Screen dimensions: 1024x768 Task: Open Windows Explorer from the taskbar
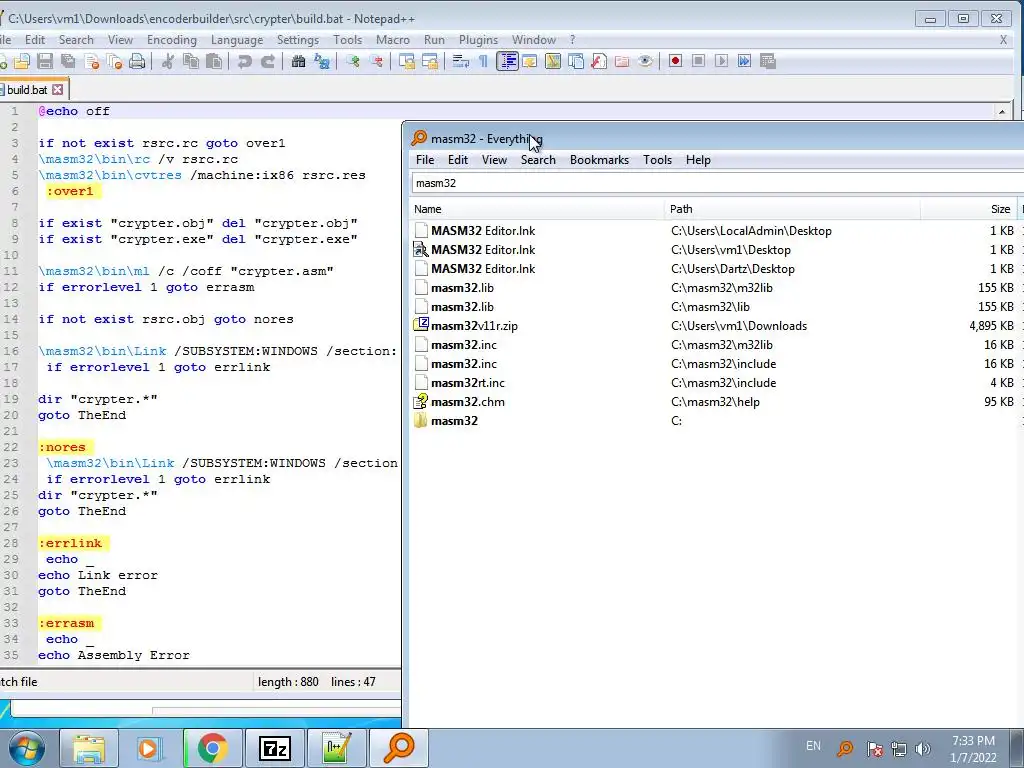[x=89, y=748]
